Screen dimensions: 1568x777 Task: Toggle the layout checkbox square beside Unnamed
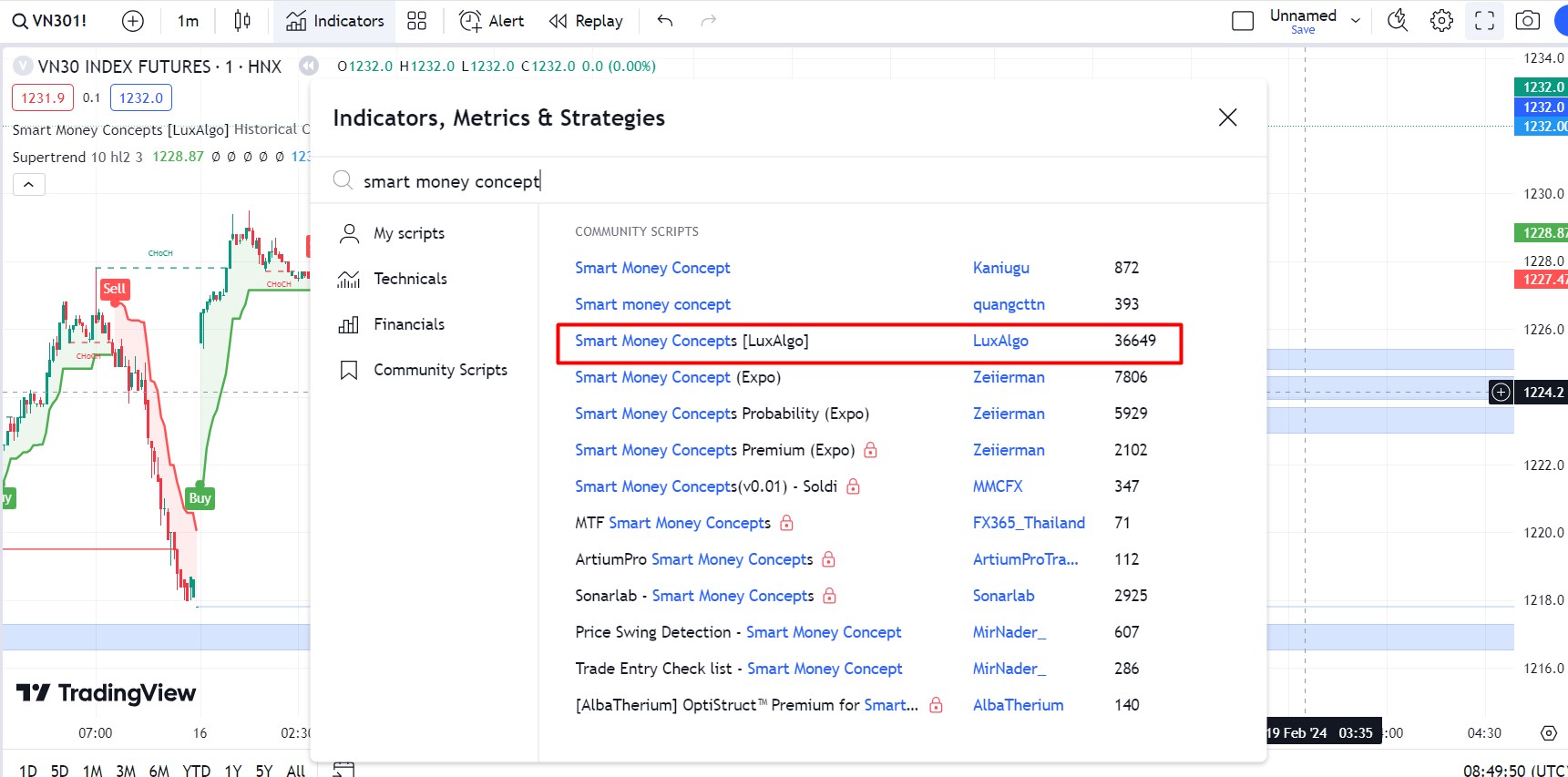coord(1243,21)
